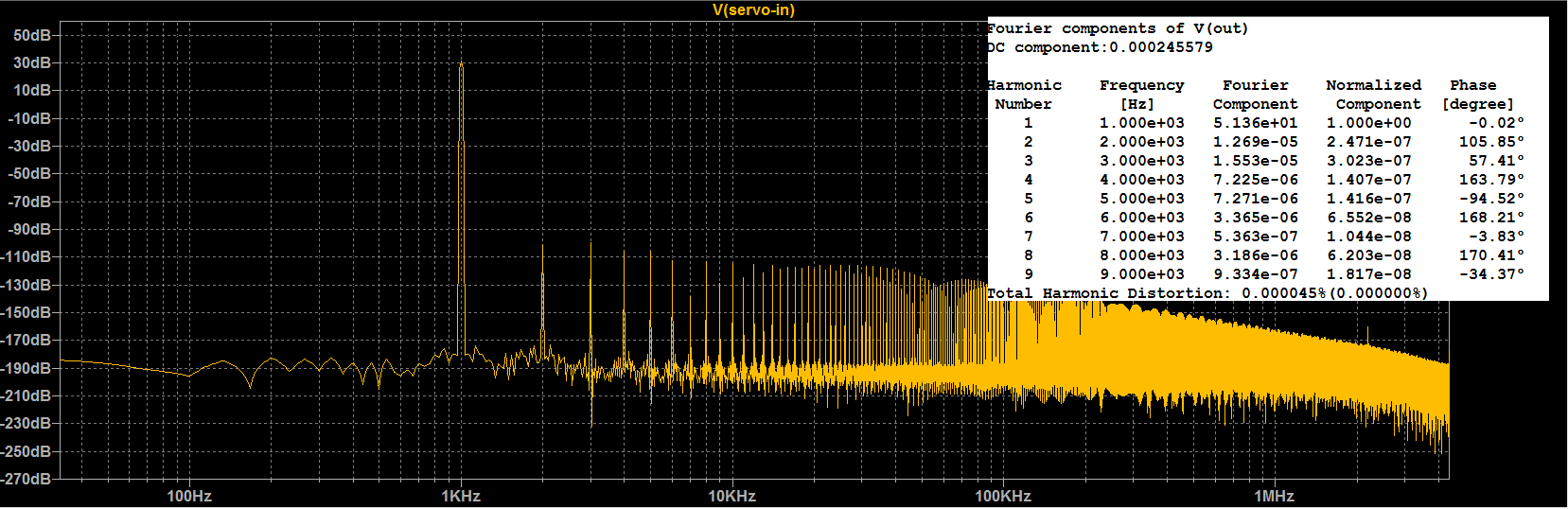Select the frequency cell 8.000e+03
The width and height of the screenshot is (1568, 509).
(x=1141, y=255)
